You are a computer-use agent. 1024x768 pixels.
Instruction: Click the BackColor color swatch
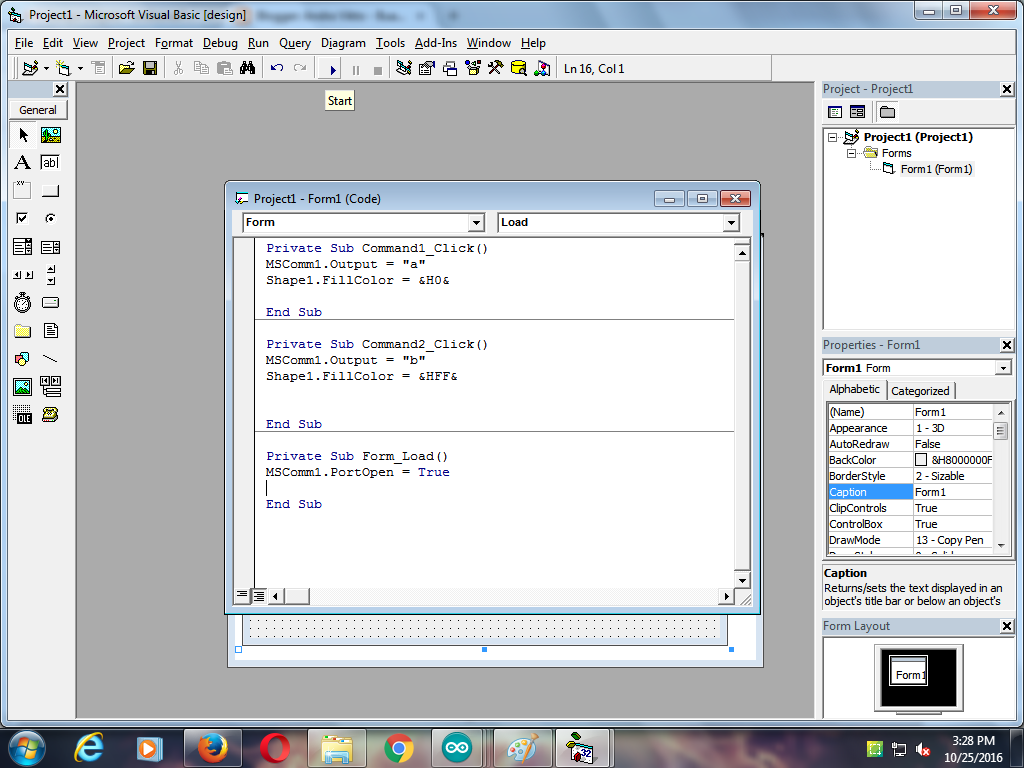pyautogui.click(x=921, y=460)
